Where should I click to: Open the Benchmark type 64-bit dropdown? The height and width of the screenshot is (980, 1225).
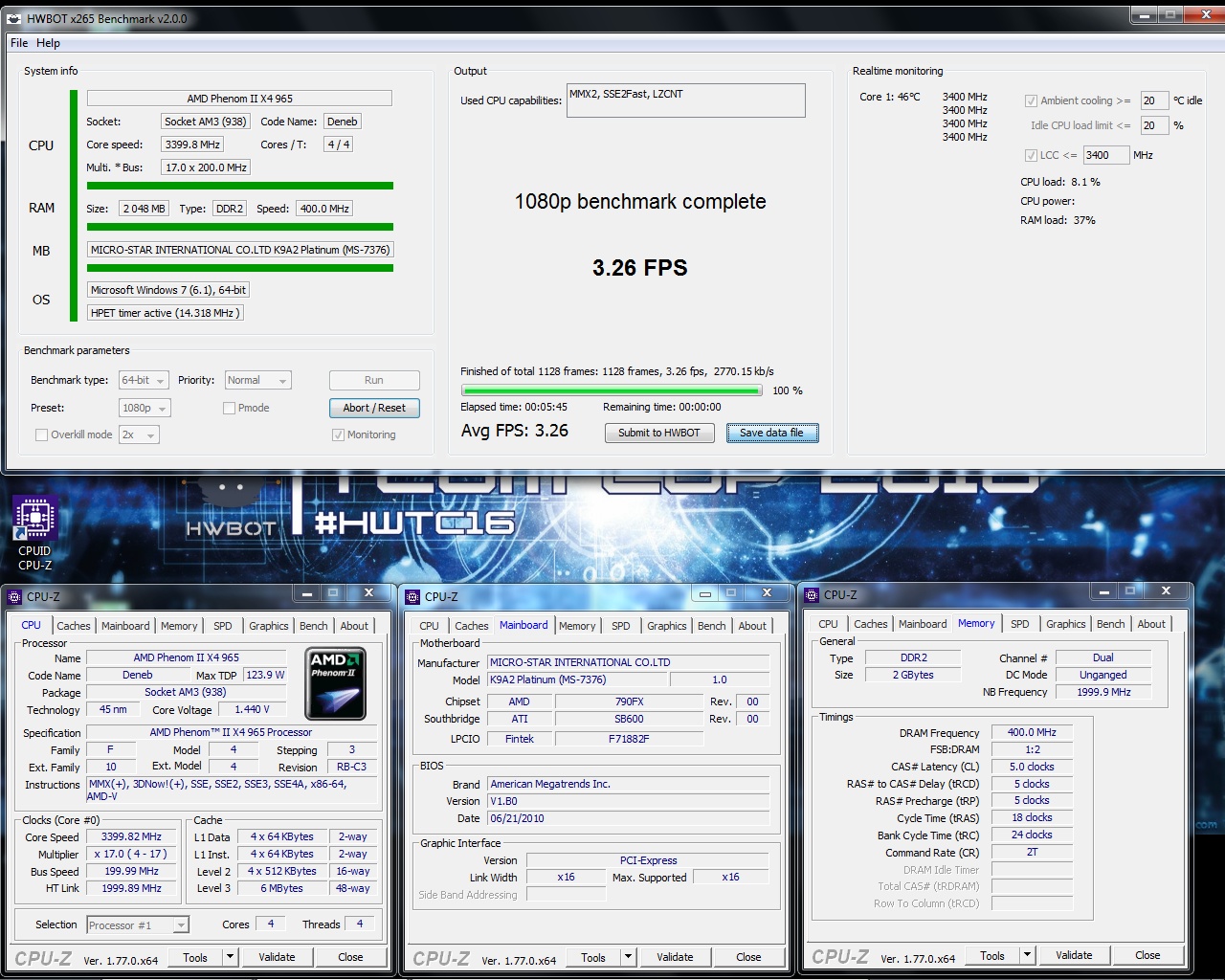click(144, 380)
